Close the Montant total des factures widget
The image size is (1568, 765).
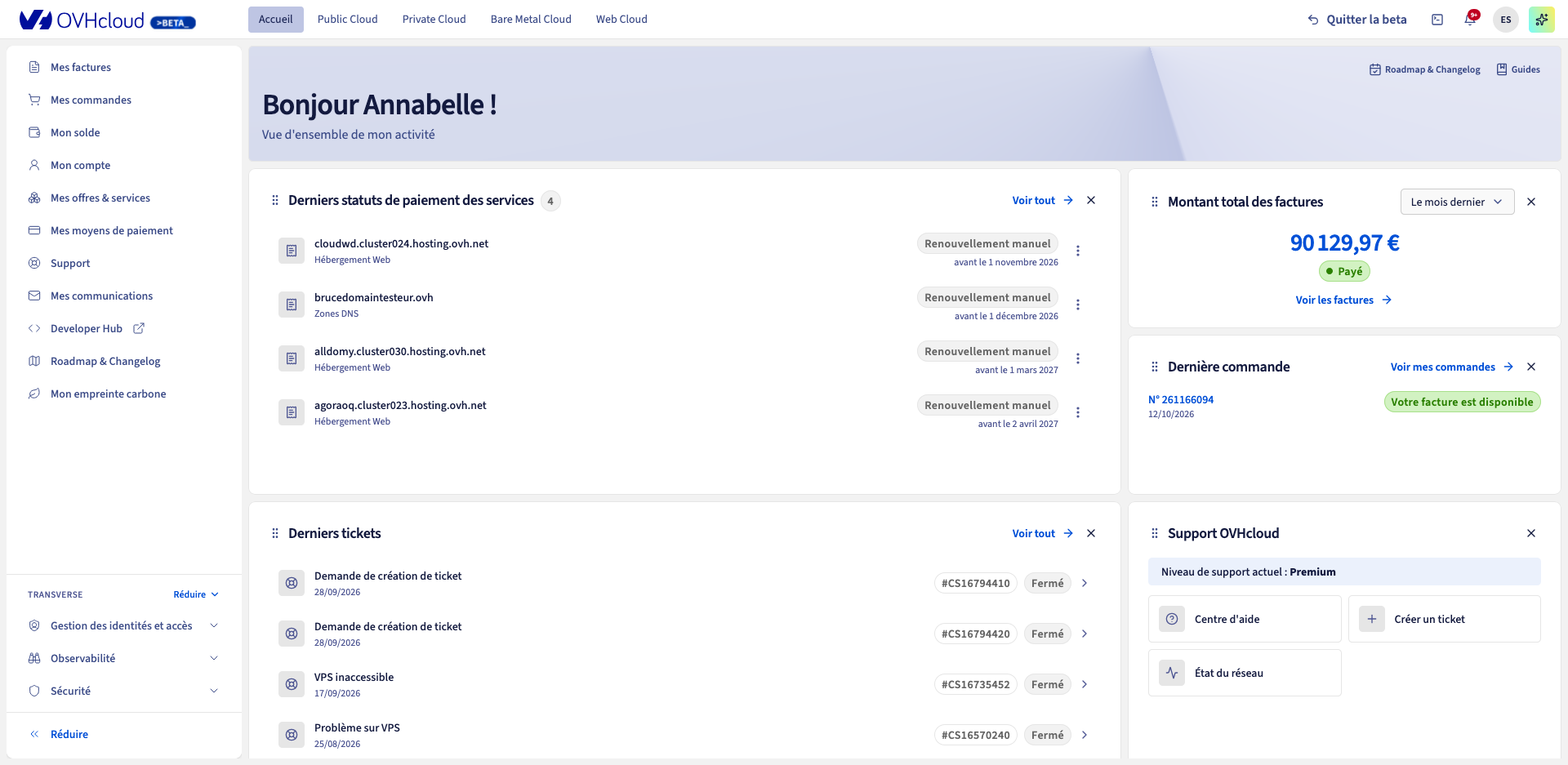(1531, 202)
